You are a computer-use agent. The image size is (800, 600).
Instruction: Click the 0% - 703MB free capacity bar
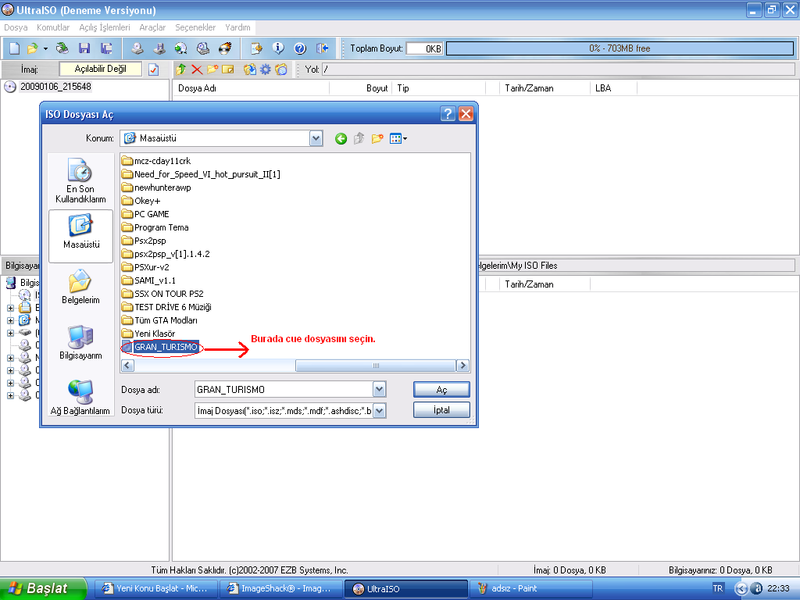(x=620, y=48)
